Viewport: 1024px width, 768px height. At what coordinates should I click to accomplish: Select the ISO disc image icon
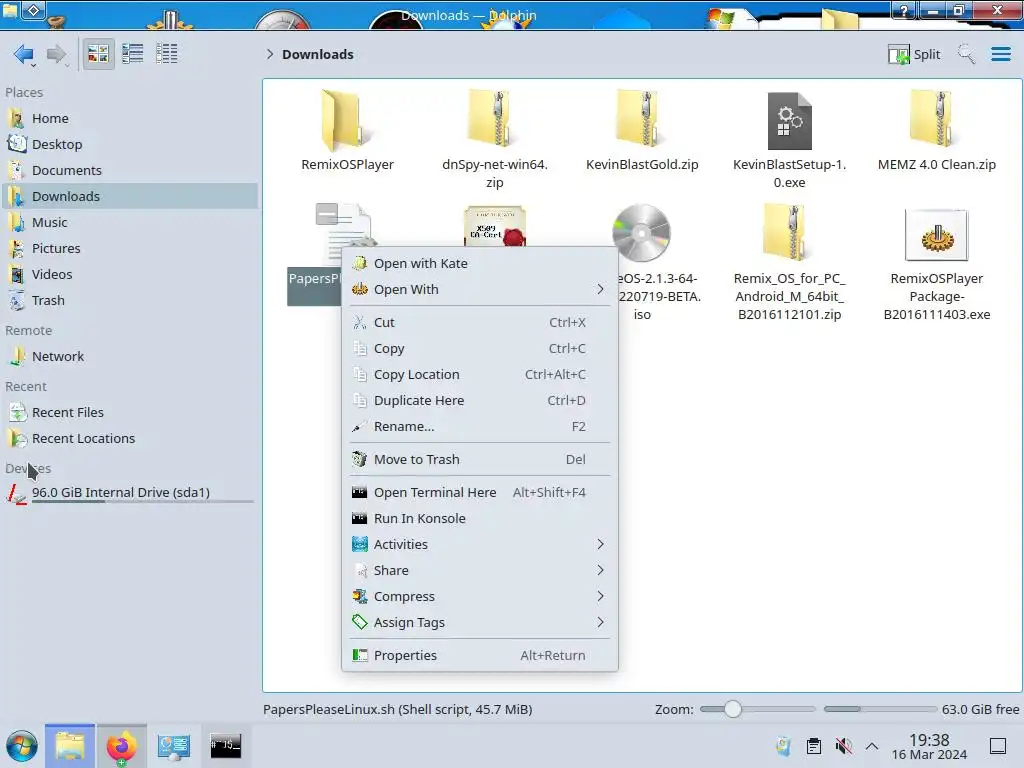[x=641, y=233]
